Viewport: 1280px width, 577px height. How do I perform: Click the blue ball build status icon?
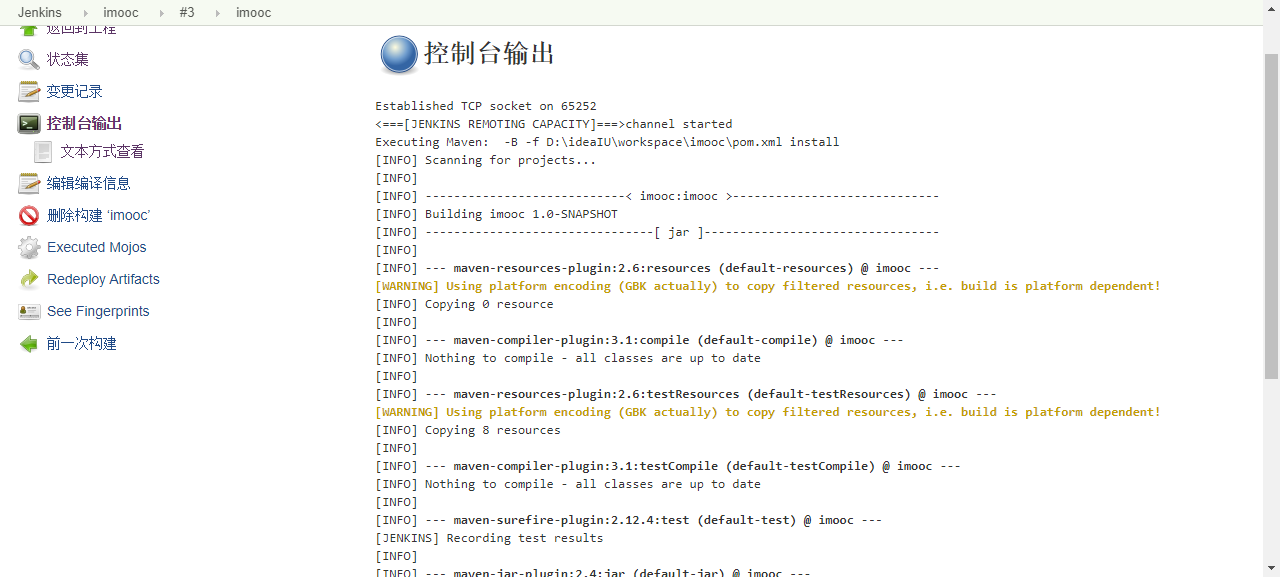point(399,54)
